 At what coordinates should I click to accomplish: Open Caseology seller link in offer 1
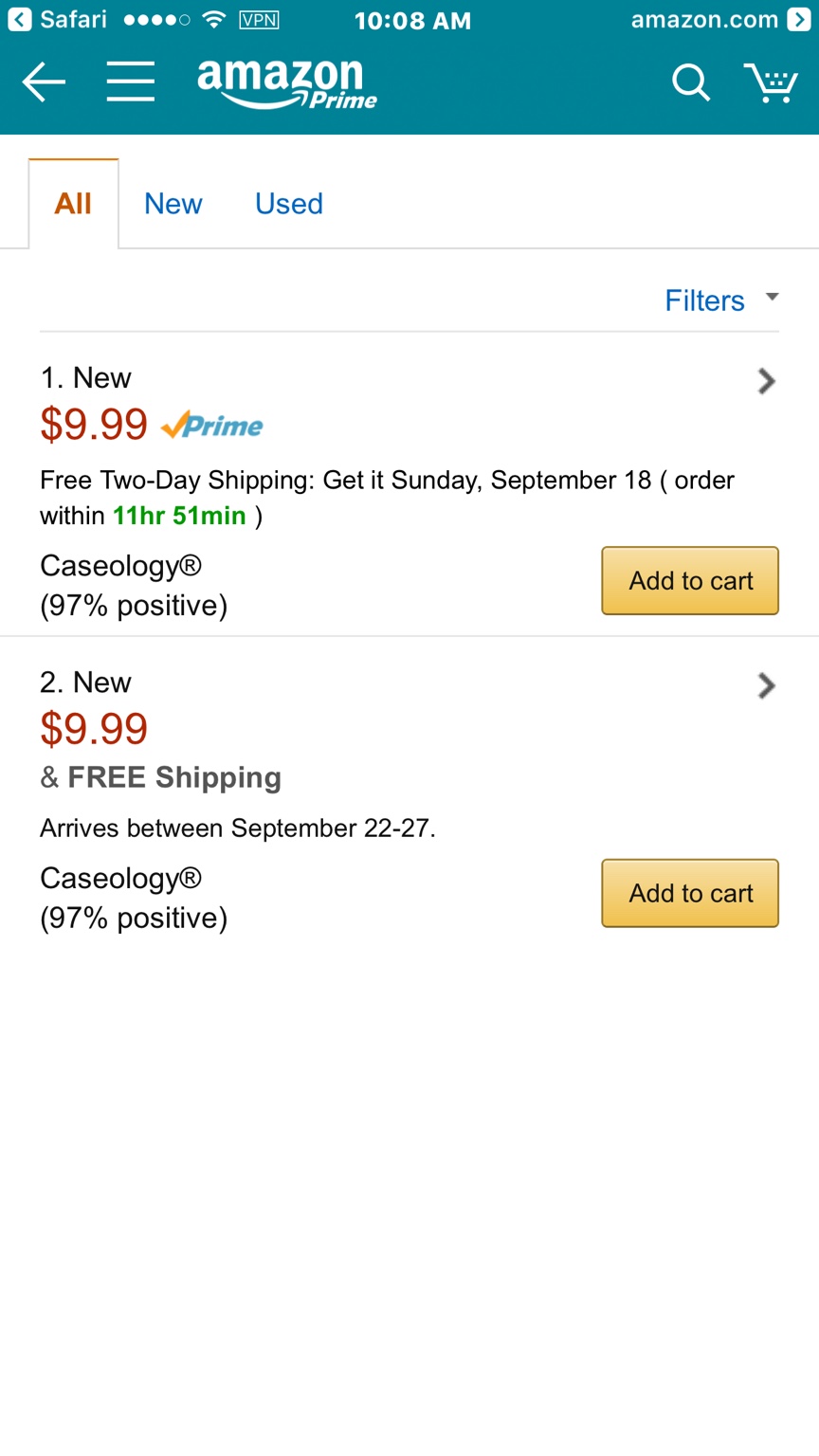coord(120,566)
